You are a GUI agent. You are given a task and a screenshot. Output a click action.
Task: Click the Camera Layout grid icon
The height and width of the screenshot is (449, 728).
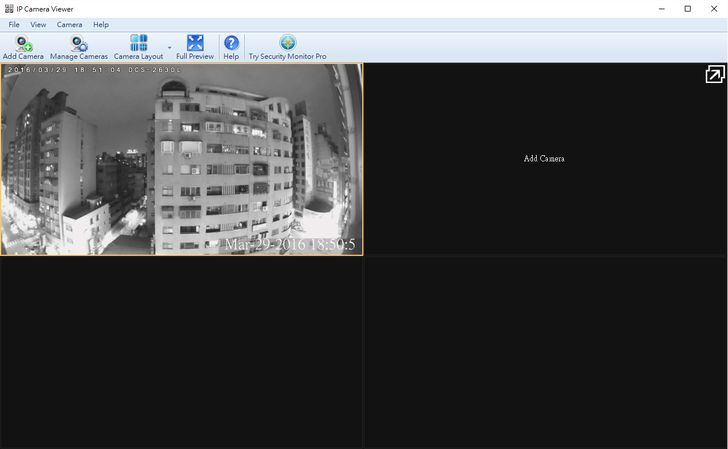click(x=138, y=43)
